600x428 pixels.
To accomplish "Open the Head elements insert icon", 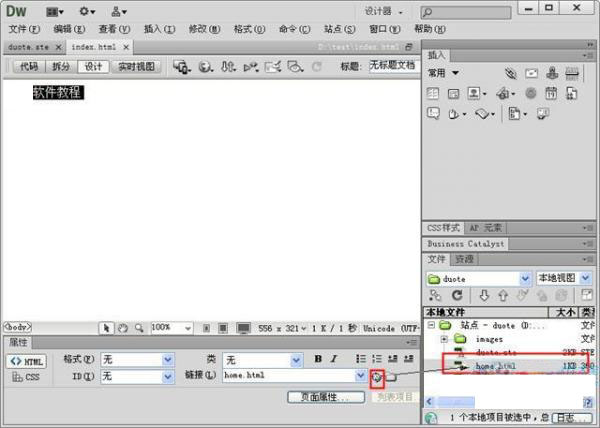I will 457,114.
